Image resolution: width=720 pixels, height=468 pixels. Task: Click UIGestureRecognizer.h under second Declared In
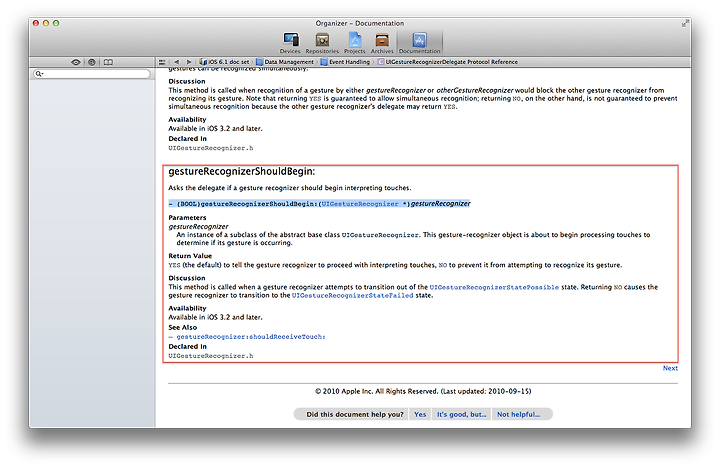[x=211, y=356]
